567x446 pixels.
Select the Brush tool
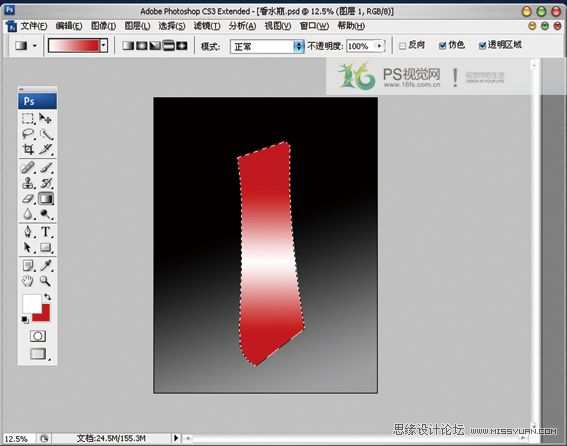46,168
